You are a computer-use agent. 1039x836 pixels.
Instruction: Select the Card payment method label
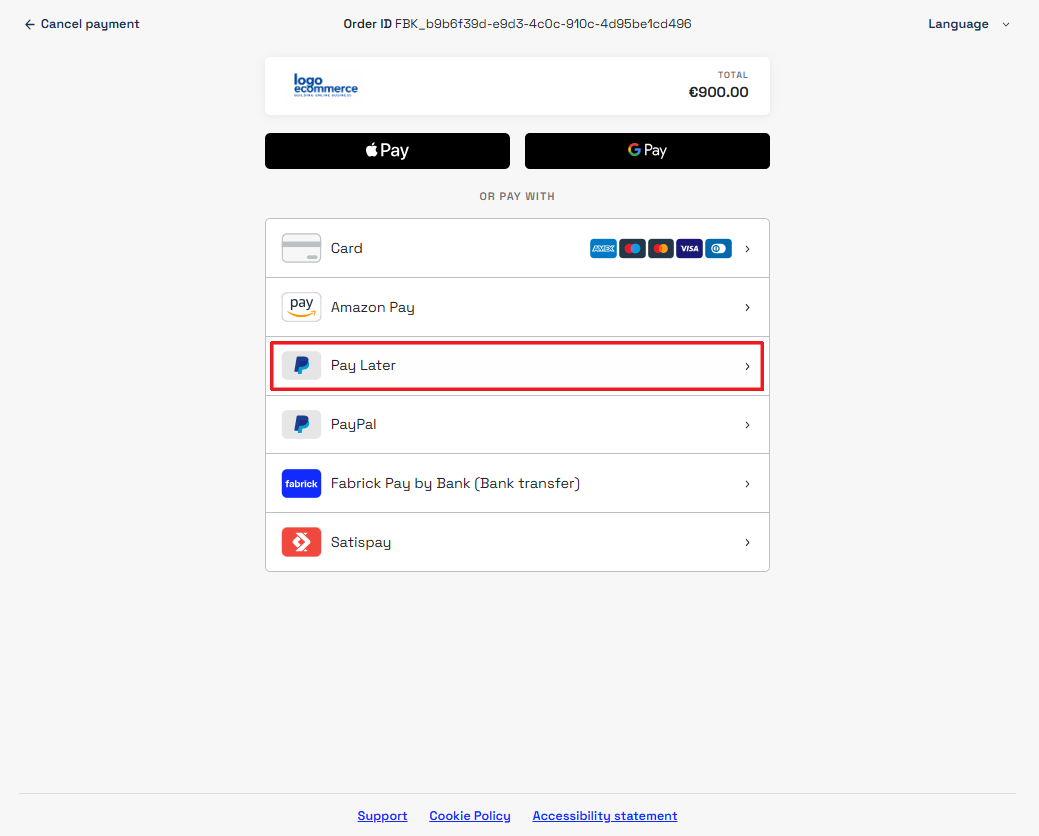tap(347, 248)
